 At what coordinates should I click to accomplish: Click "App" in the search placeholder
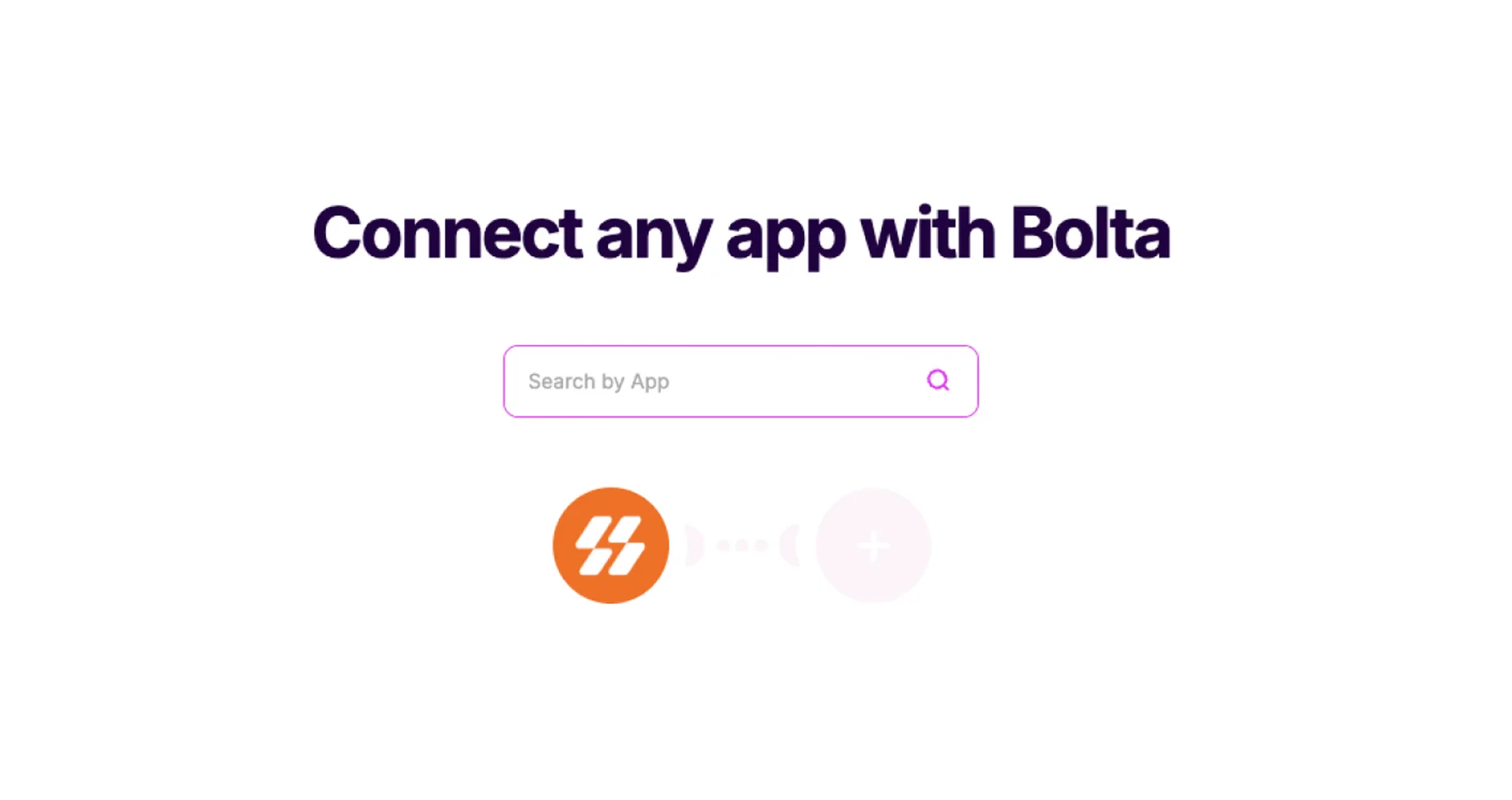coord(650,383)
